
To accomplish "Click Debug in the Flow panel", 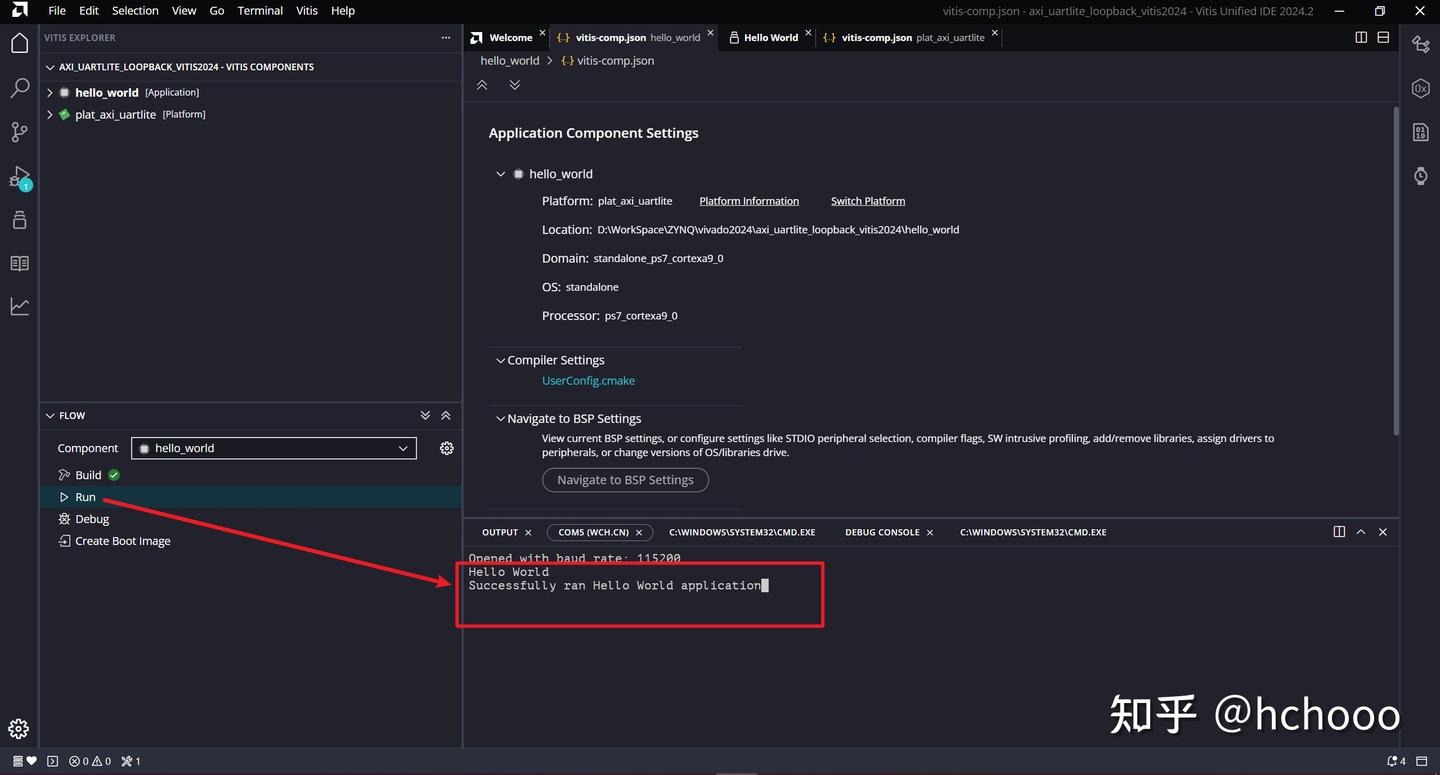I will [x=92, y=519].
